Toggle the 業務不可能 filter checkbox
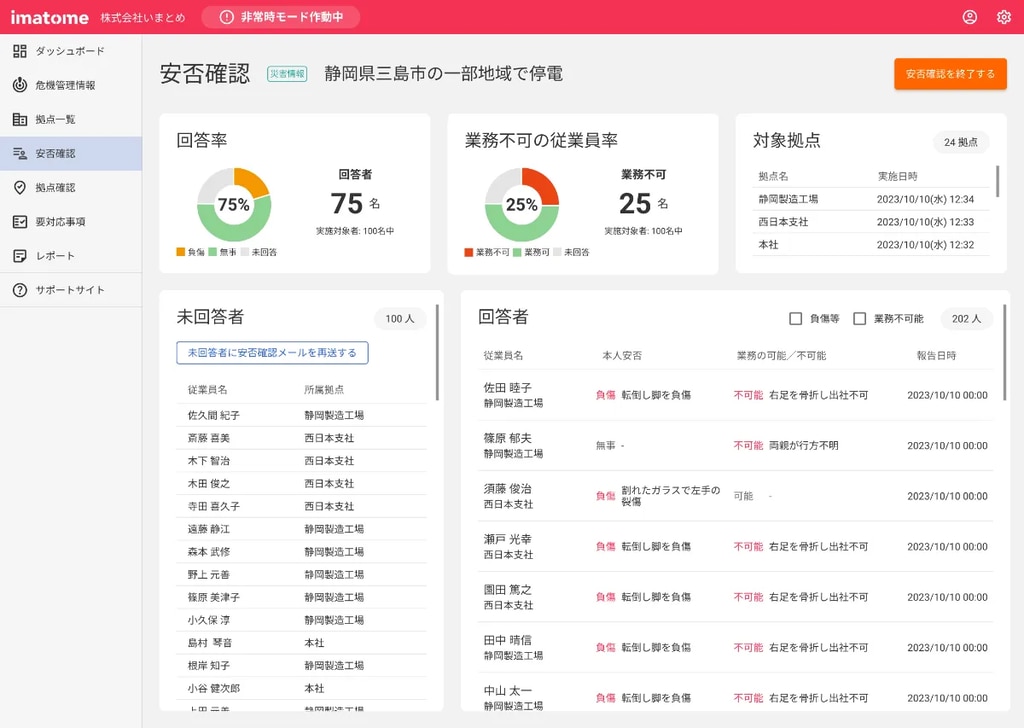Image resolution: width=1024 pixels, height=728 pixels. coord(859,319)
